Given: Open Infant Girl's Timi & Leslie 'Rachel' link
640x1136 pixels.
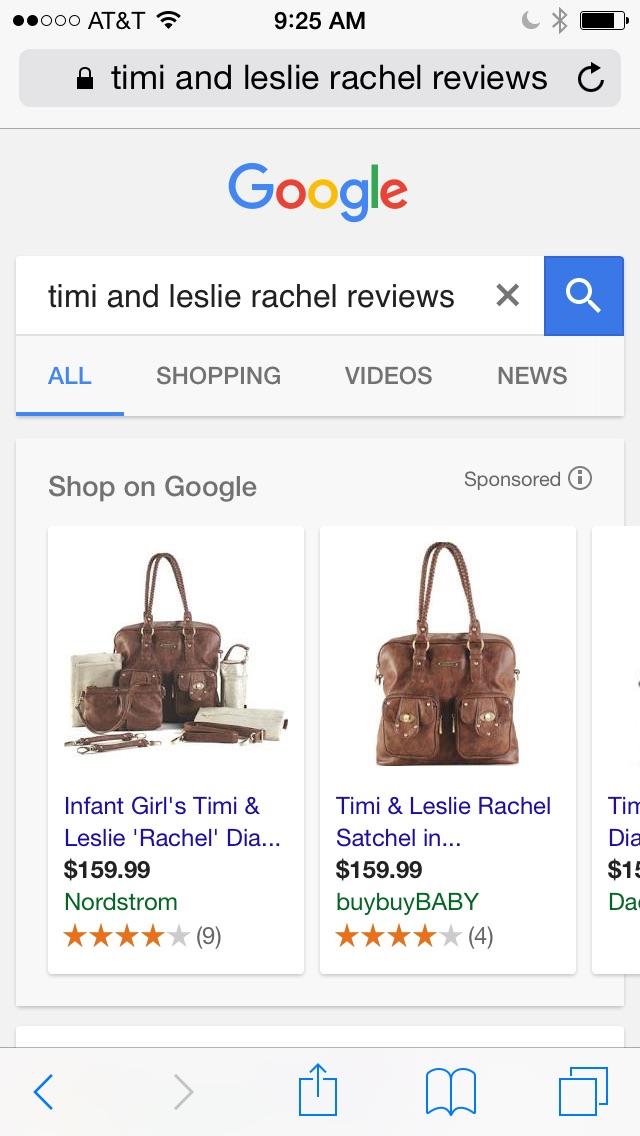Looking at the screenshot, I should [173, 822].
